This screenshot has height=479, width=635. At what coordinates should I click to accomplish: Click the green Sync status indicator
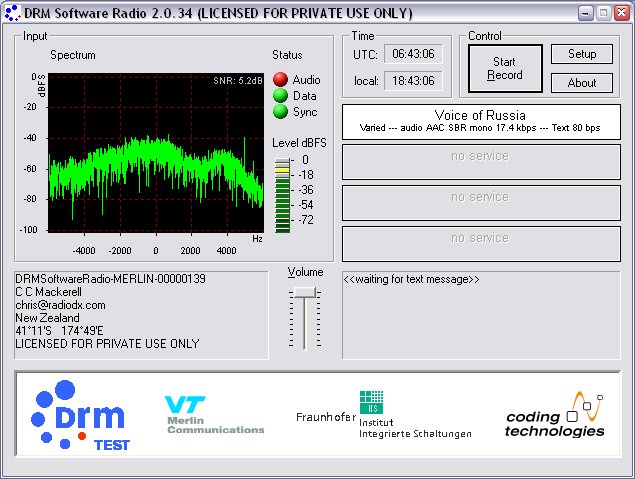[x=280, y=112]
